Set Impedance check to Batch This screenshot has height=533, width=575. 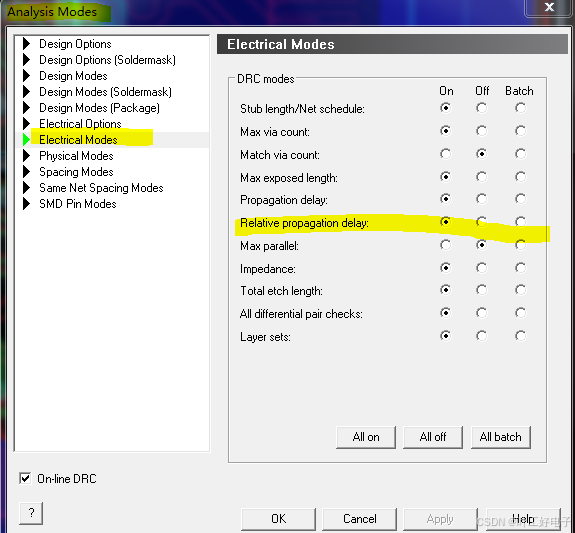pyautogui.click(x=520, y=268)
